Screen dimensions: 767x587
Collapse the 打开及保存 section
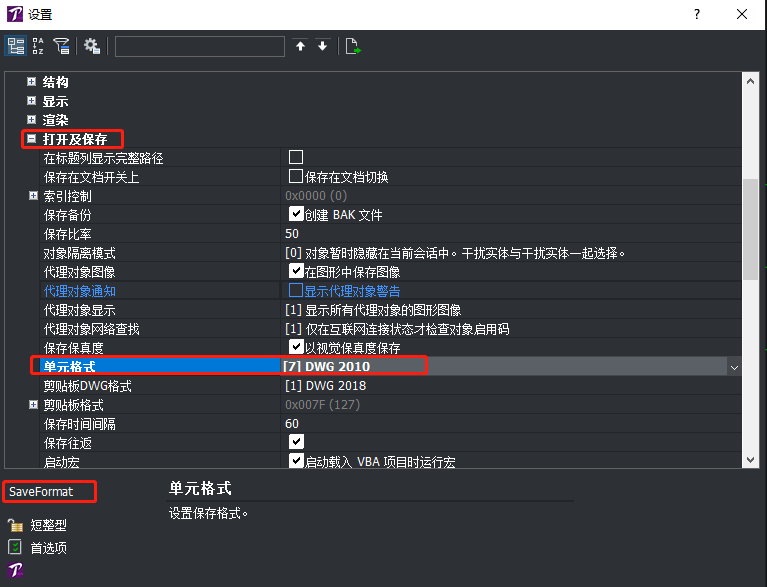(x=32, y=139)
